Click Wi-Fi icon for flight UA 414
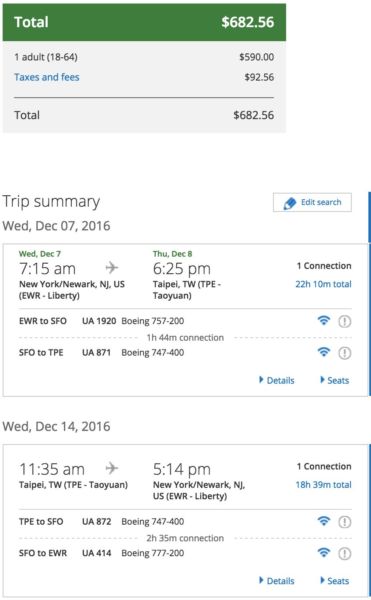This screenshot has height=600, width=371. click(x=324, y=553)
